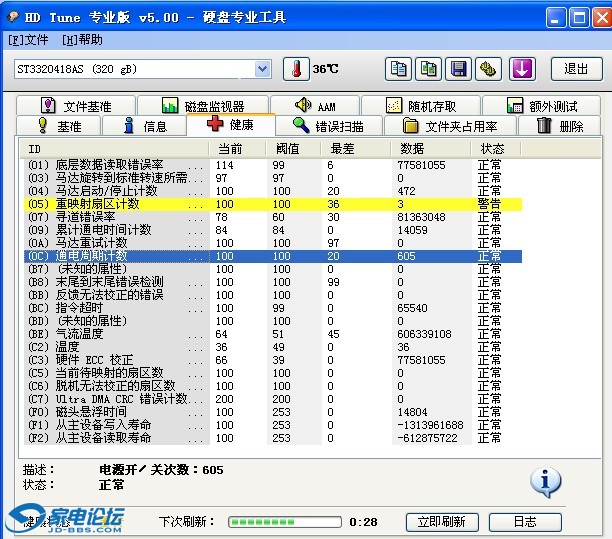Click the purple down-arrow tray icon
This screenshot has width=612, height=539.
[523, 69]
